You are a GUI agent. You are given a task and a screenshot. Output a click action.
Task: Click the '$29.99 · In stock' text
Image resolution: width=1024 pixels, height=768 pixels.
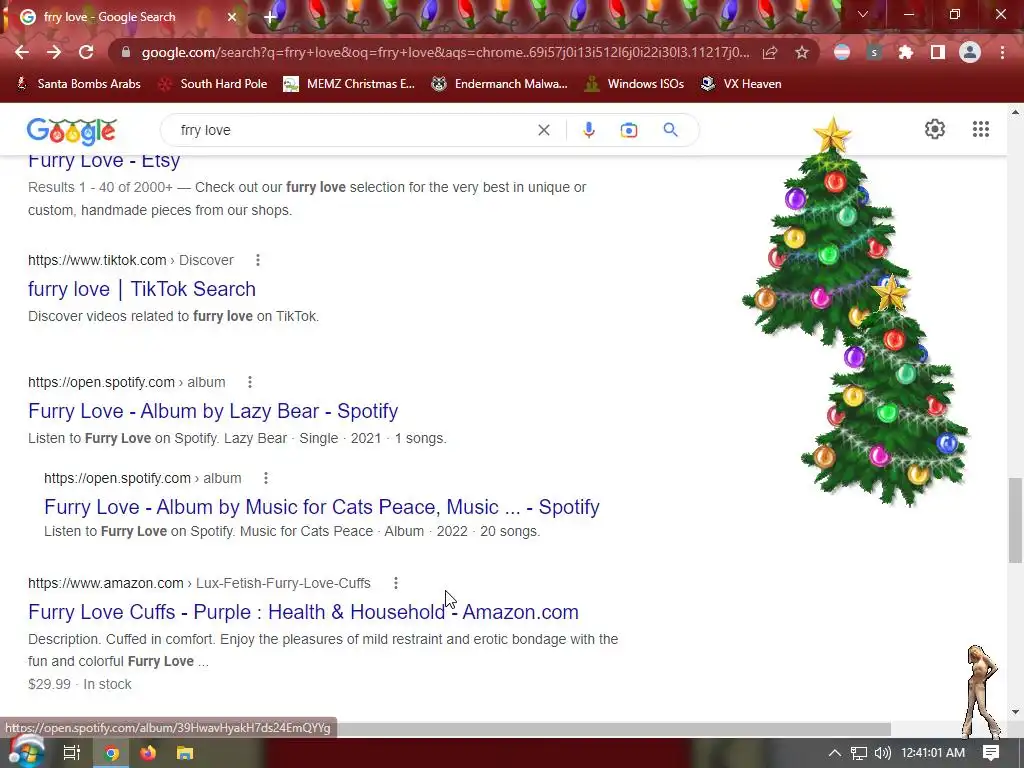point(80,684)
